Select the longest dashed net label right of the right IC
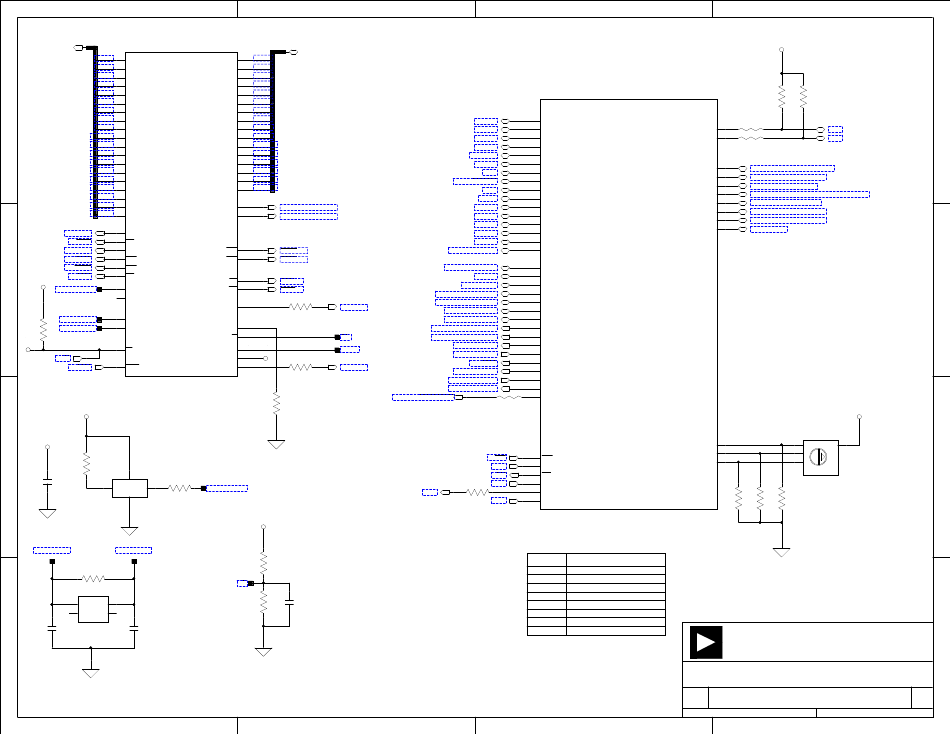950x734 pixels. click(x=810, y=195)
